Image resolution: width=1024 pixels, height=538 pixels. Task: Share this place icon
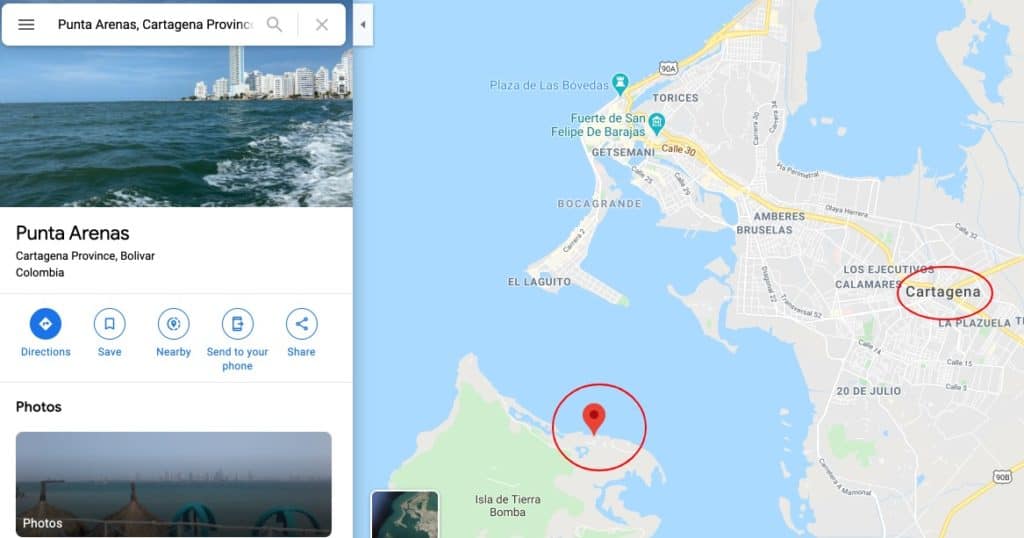(x=301, y=324)
